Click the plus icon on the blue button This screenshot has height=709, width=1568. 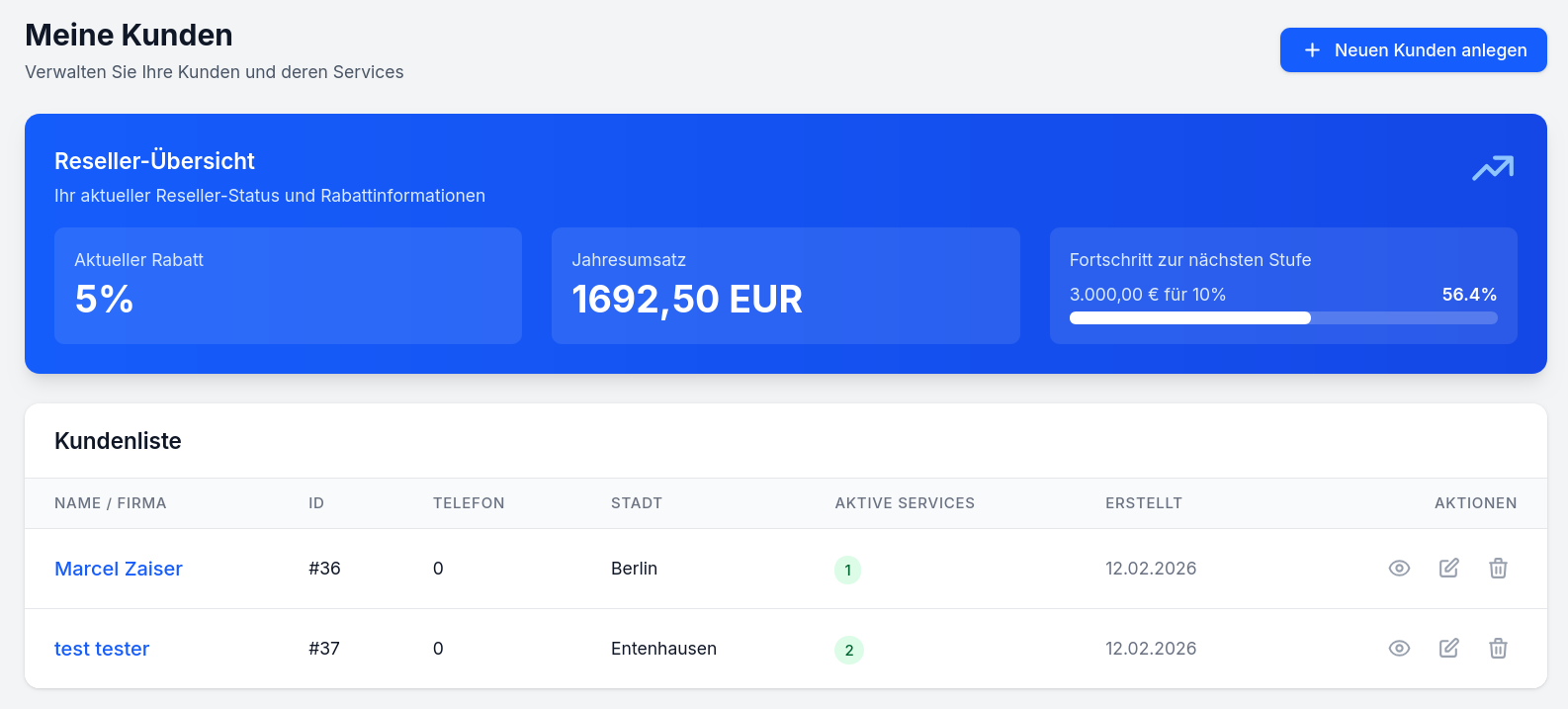(1312, 49)
